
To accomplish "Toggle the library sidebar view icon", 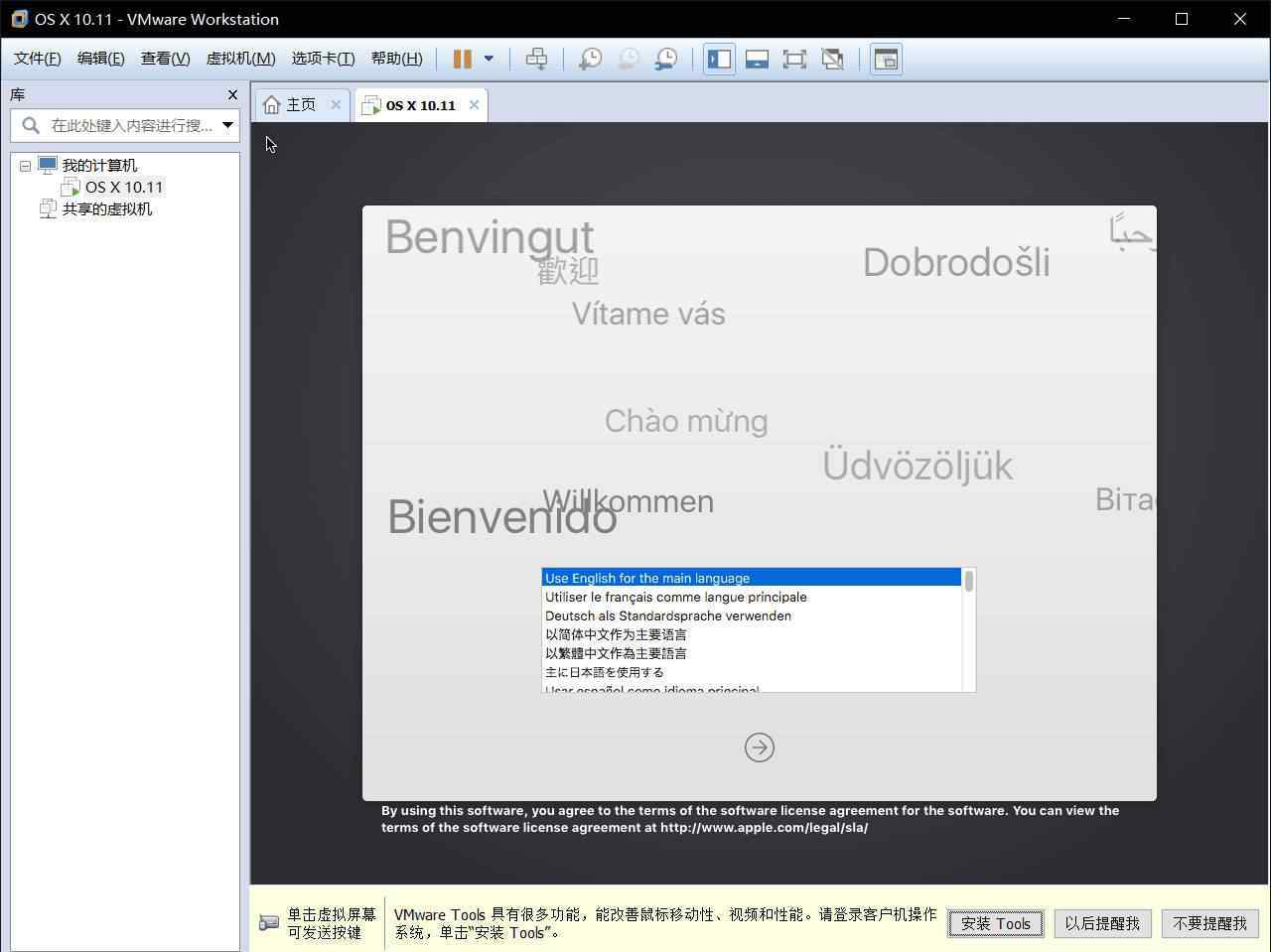I will (x=719, y=59).
